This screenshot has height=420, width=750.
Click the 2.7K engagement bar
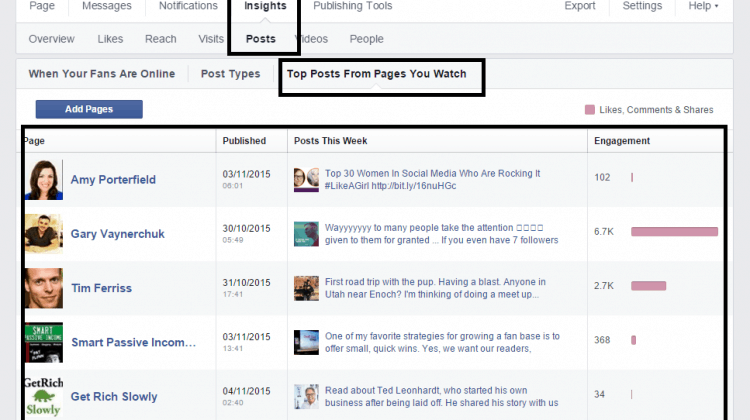point(649,286)
